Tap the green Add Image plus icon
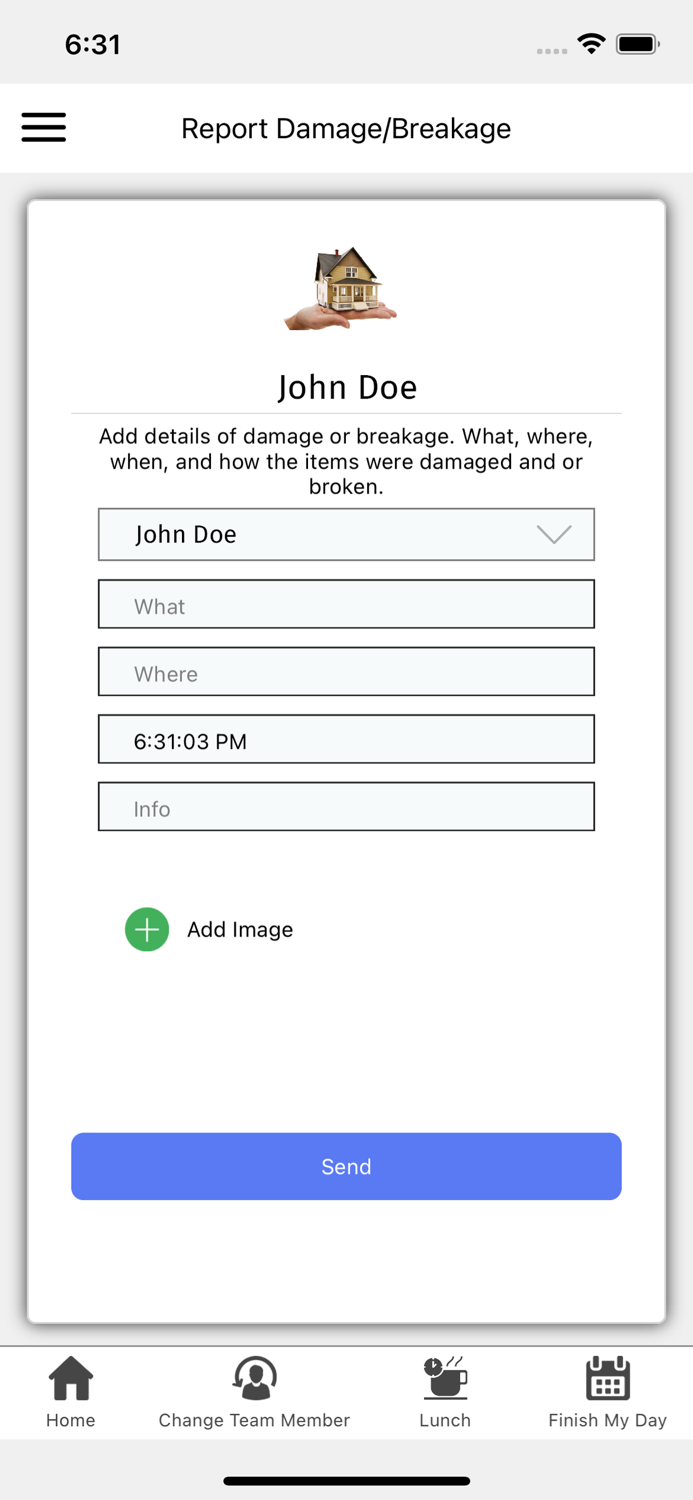The height and width of the screenshot is (1500, 693). pos(146,929)
